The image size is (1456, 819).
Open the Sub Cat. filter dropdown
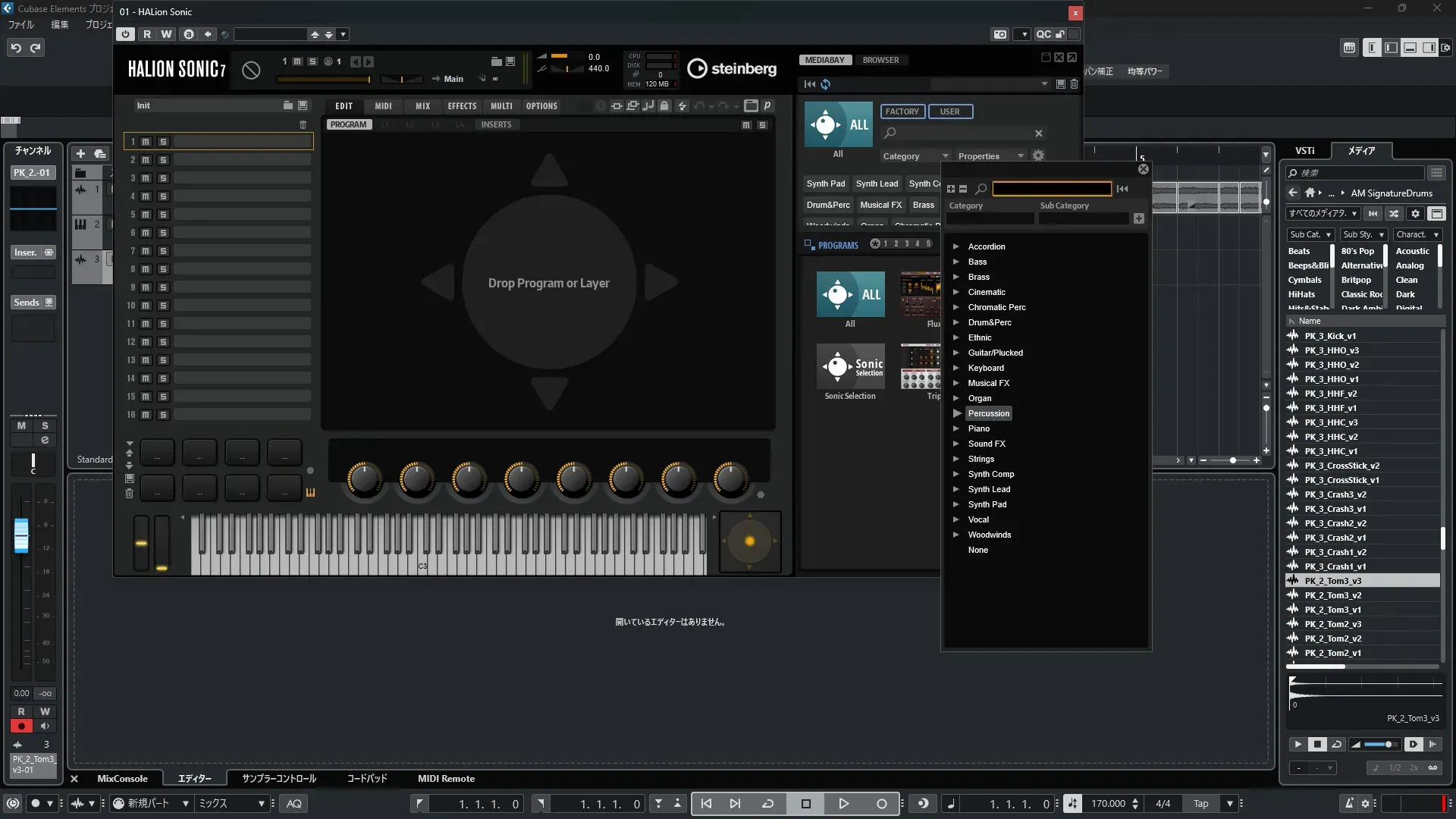(1310, 235)
